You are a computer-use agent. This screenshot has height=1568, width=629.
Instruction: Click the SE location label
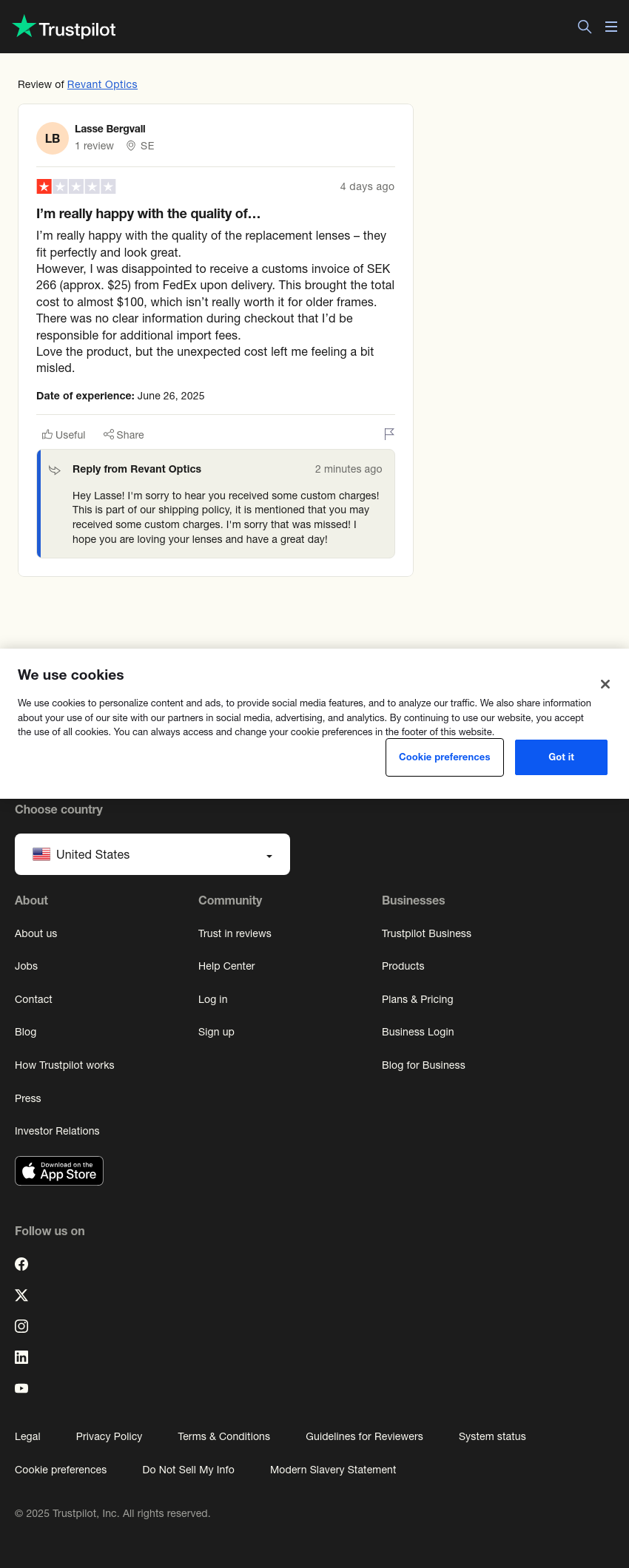pyautogui.click(x=147, y=146)
